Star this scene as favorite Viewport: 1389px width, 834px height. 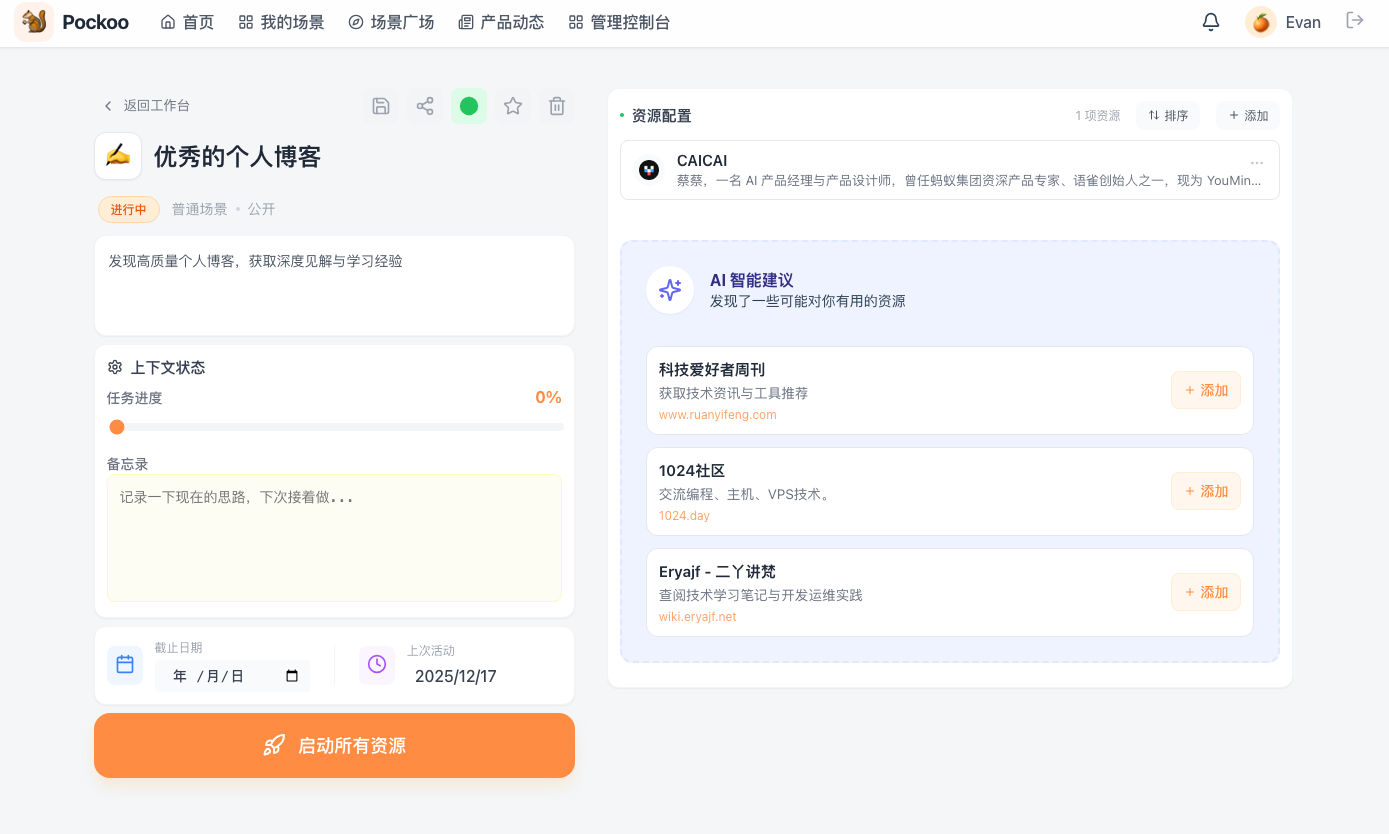(x=512, y=105)
